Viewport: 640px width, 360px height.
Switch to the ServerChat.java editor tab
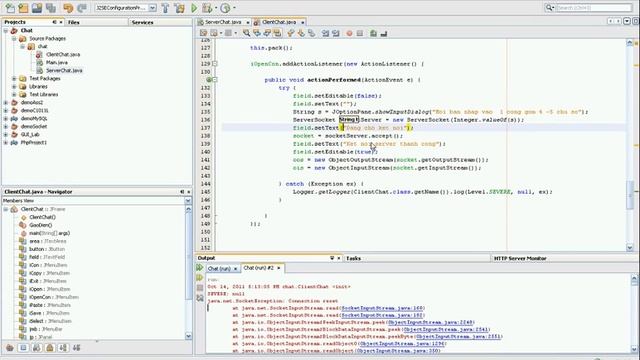[223, 22]
